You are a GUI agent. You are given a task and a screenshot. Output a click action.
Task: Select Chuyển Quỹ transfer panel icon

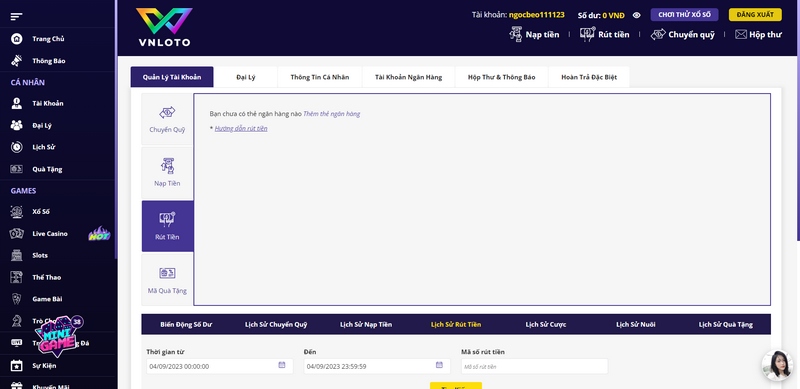[x=167, y=113]
